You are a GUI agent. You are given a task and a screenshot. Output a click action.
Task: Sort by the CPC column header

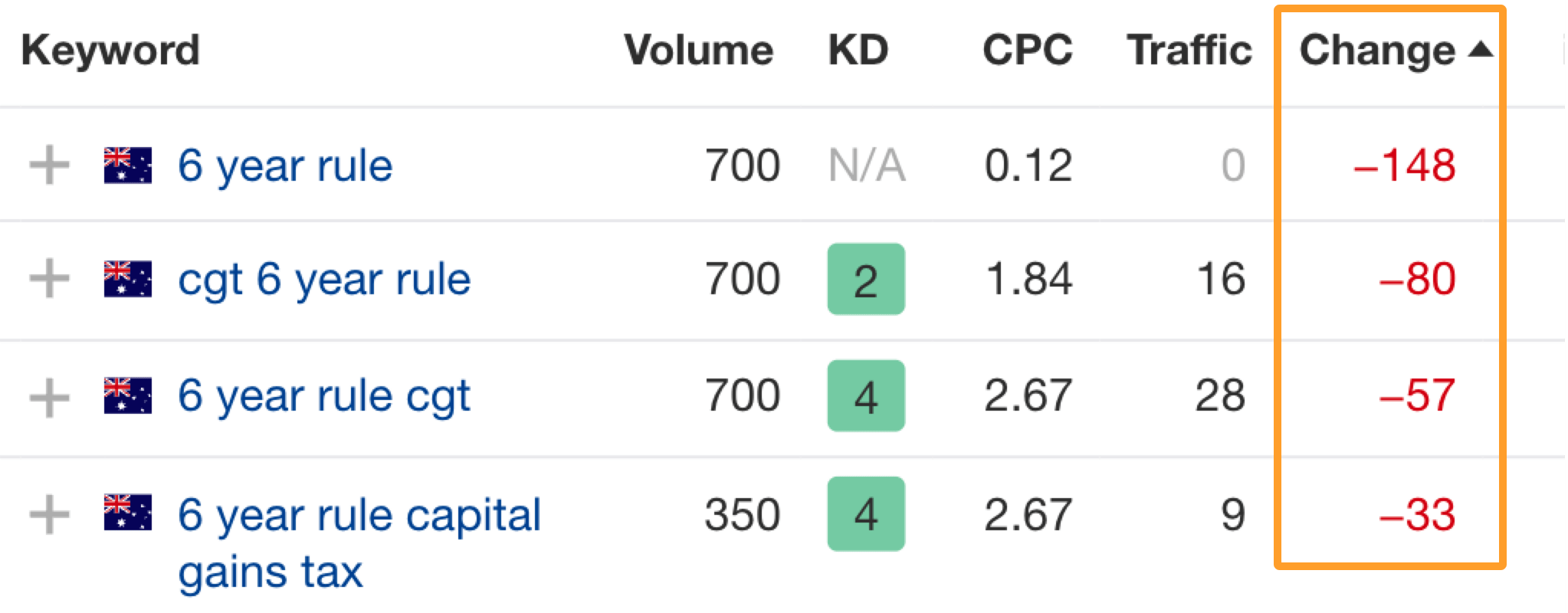pos(1027,51)
